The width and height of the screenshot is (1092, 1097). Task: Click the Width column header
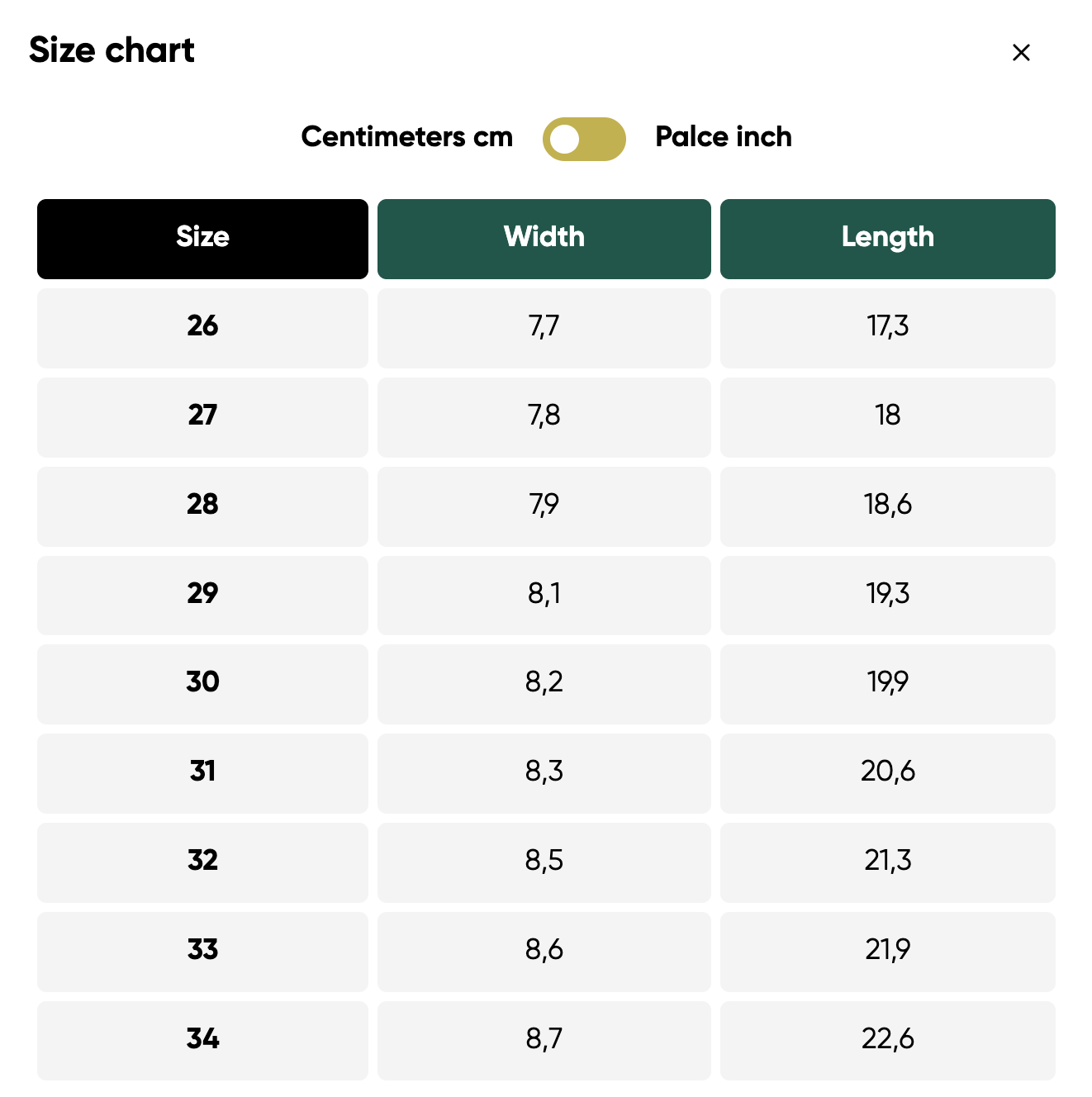[544, 239]
